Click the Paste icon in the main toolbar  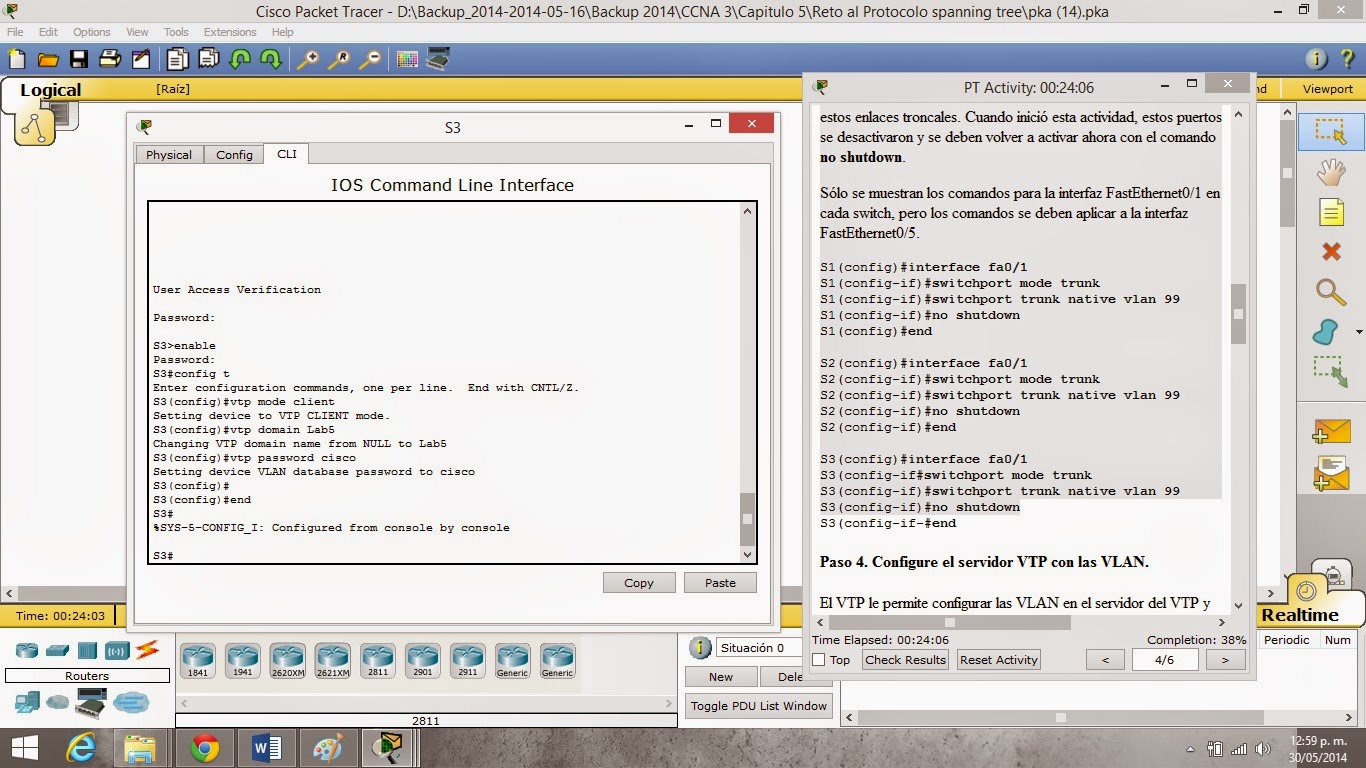pyautogui.click(x=209, y=59)
